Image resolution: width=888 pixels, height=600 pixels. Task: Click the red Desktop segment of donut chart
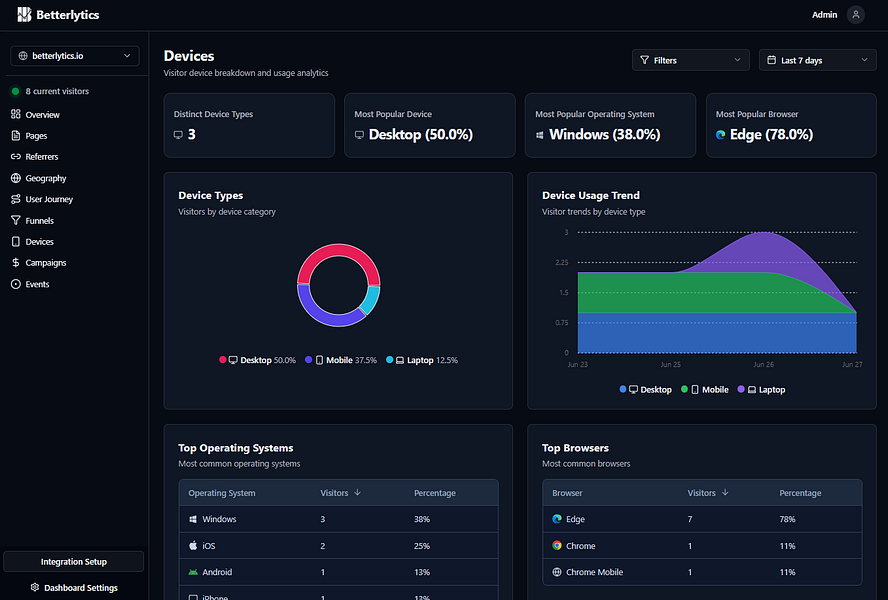pos(339,250)
